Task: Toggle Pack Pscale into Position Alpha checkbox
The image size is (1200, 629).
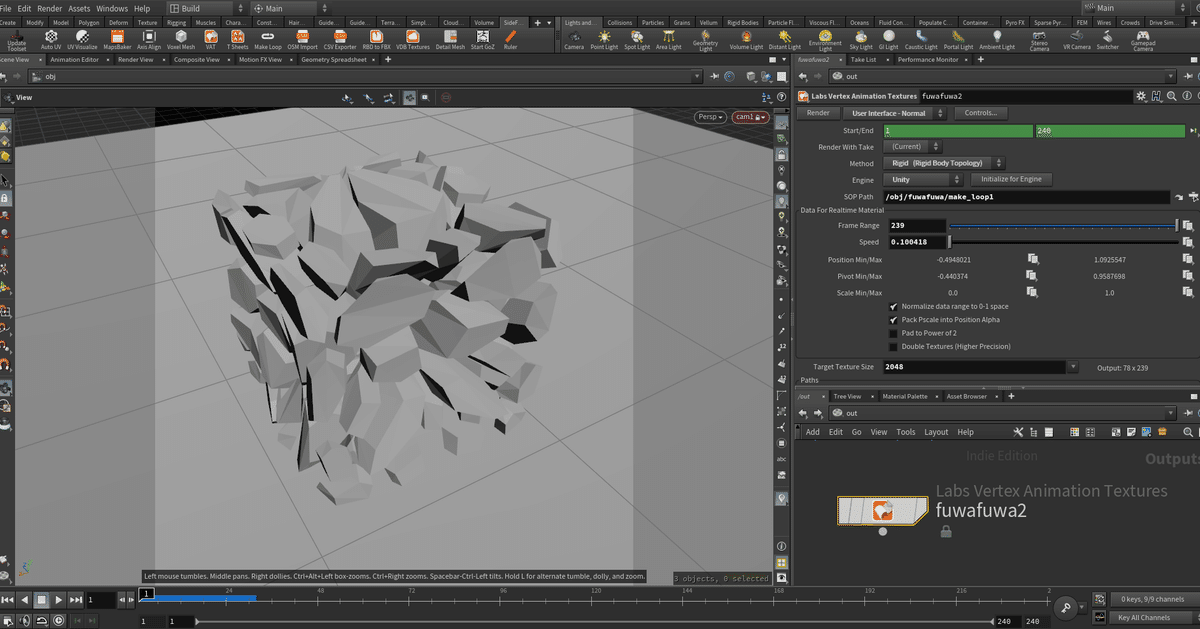Action: (x=893, y=320)
